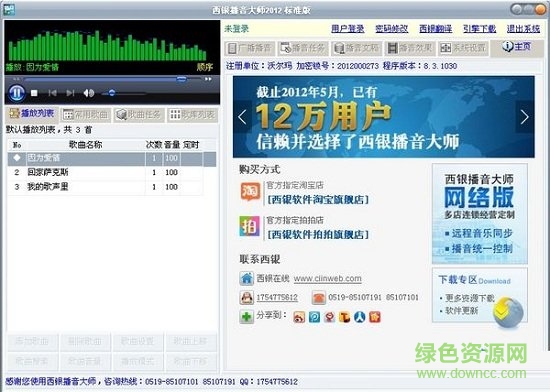Click the green plus share icon
Viewport: 550px width, 392px height.
coord(247,317)
